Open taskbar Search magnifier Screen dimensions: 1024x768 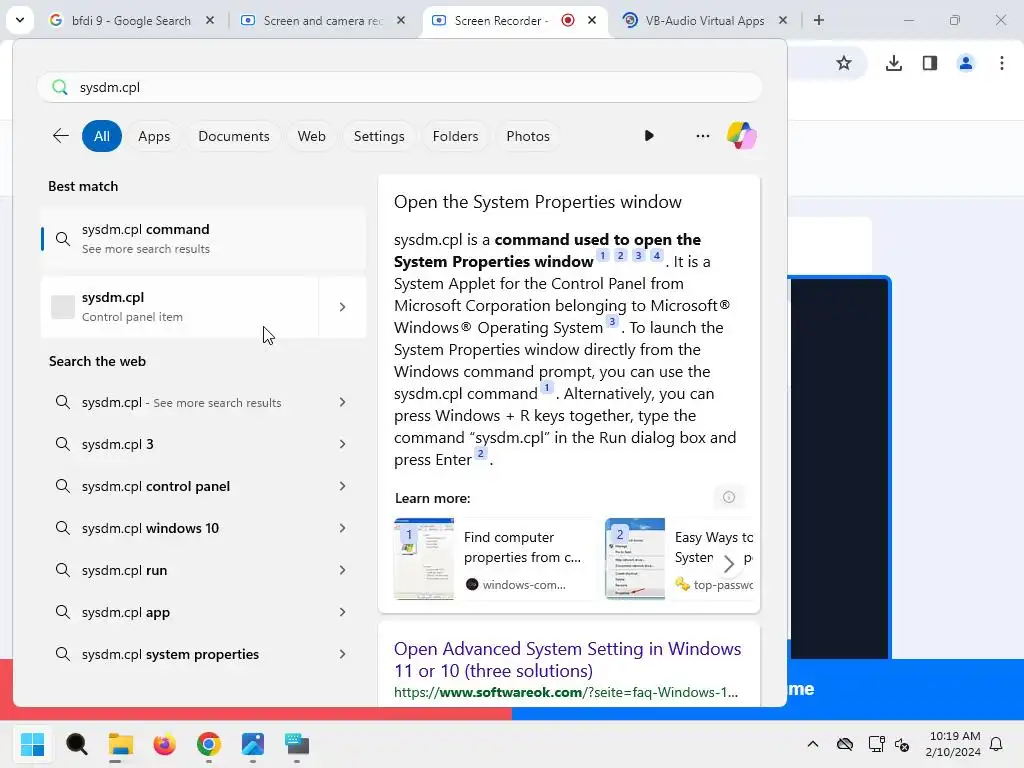point(76,744)
